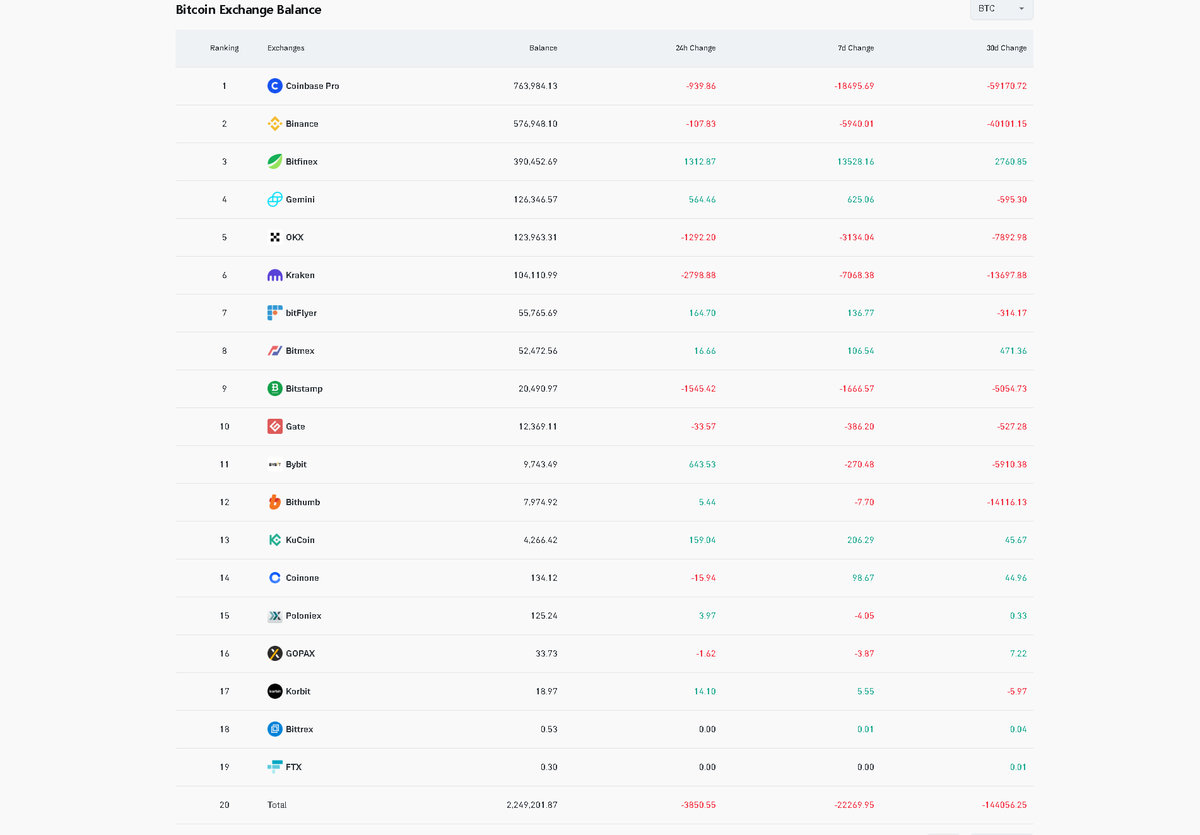Image resolution: width=1200 pixels, height=835 pixels.
Task: Select Gemini 7d change 625.06
Action: click(x=860, y=200)
